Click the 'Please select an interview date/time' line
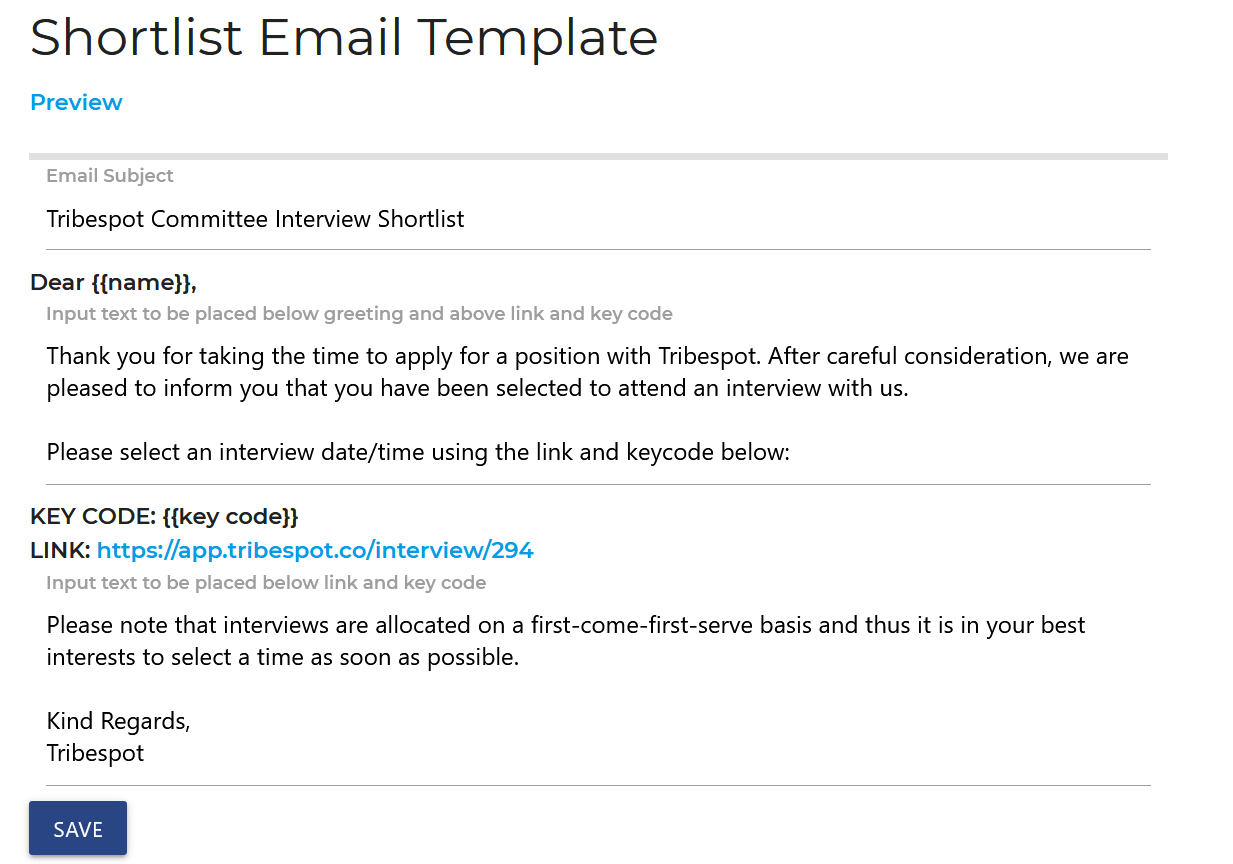The width and height of the screenshot is (1233, 864). coord(418,453)
